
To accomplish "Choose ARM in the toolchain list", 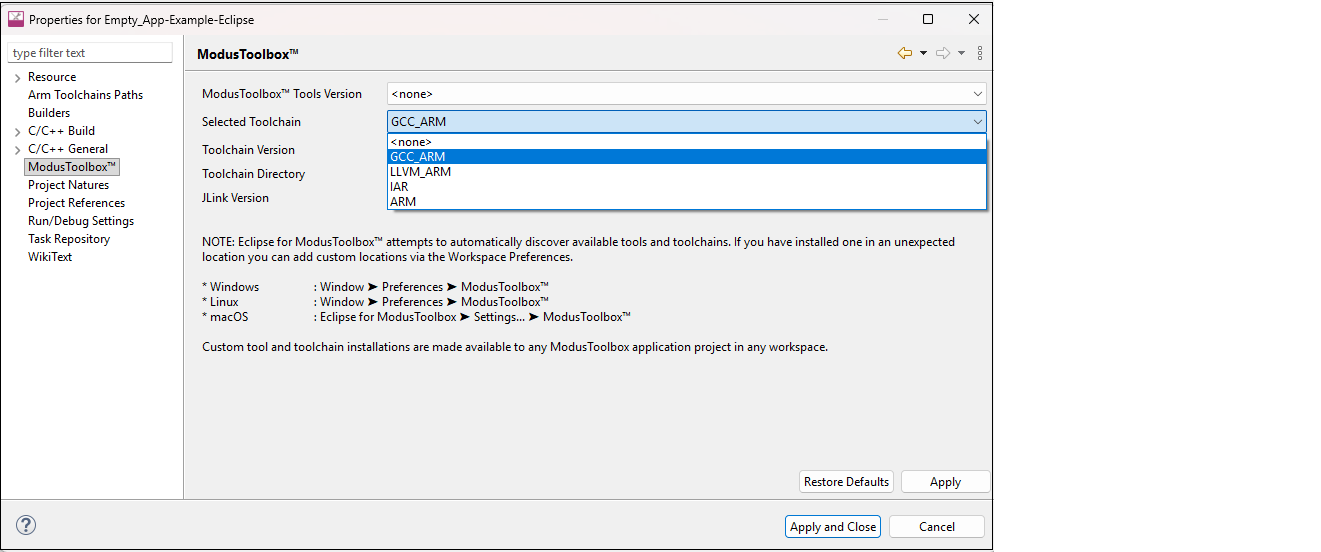I will [687, 202].
